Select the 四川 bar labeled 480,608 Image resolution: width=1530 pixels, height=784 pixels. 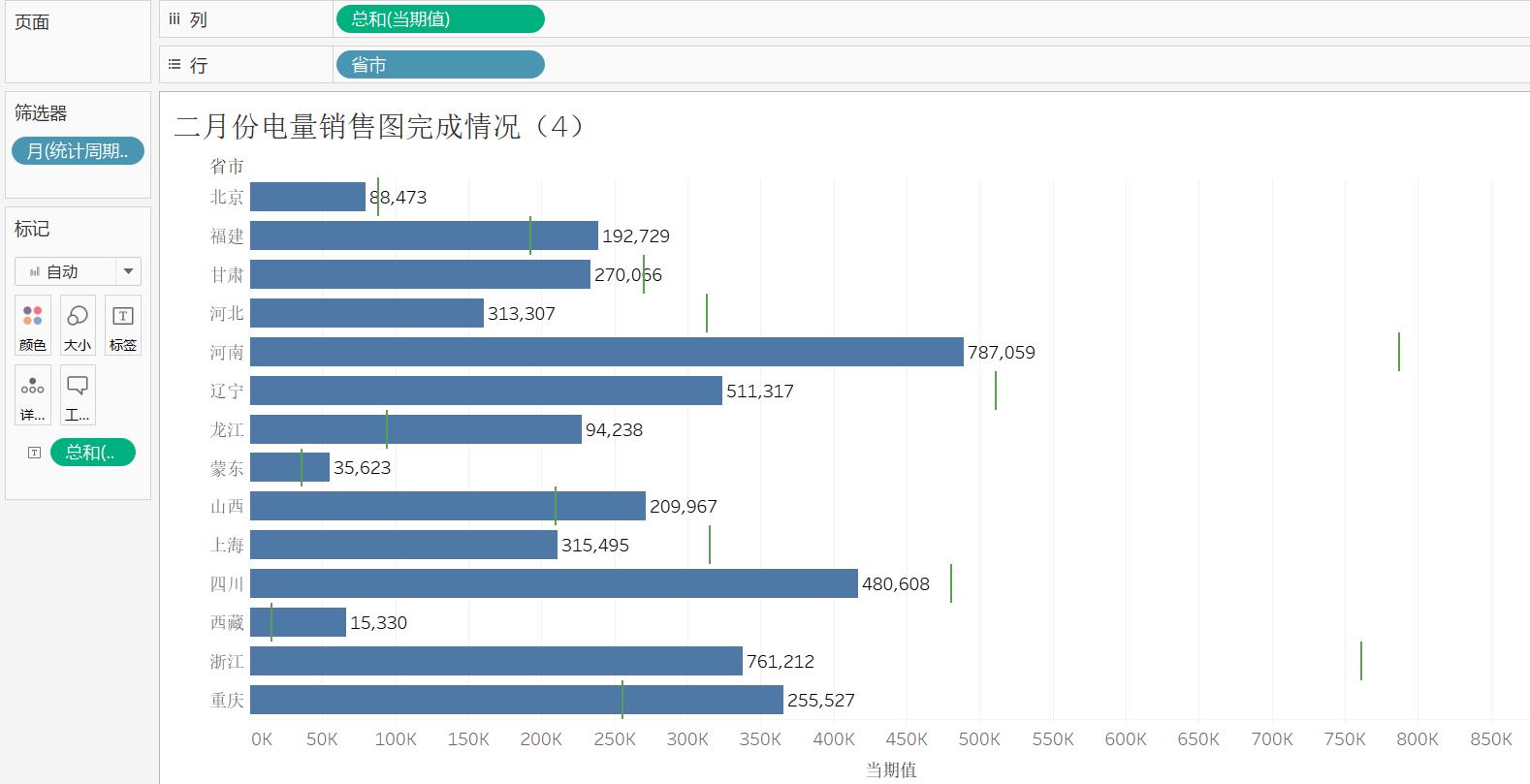tap(554, 583)
